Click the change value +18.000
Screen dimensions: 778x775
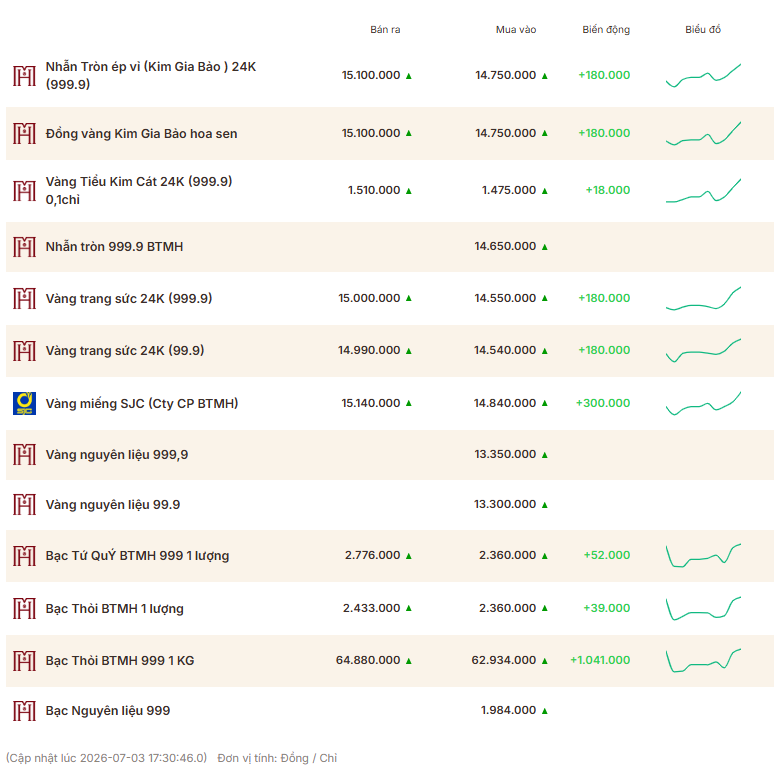coord(608,190)
